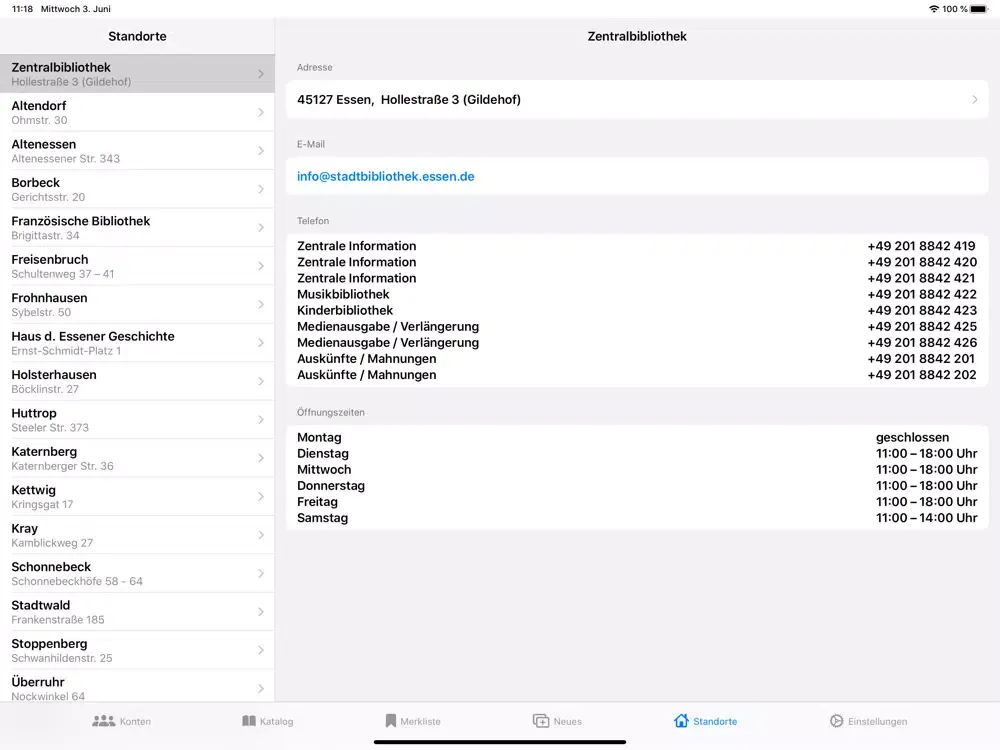Switch to the Merkliste tab label
Screen dimensions: 1000x750
click(420, 721)
